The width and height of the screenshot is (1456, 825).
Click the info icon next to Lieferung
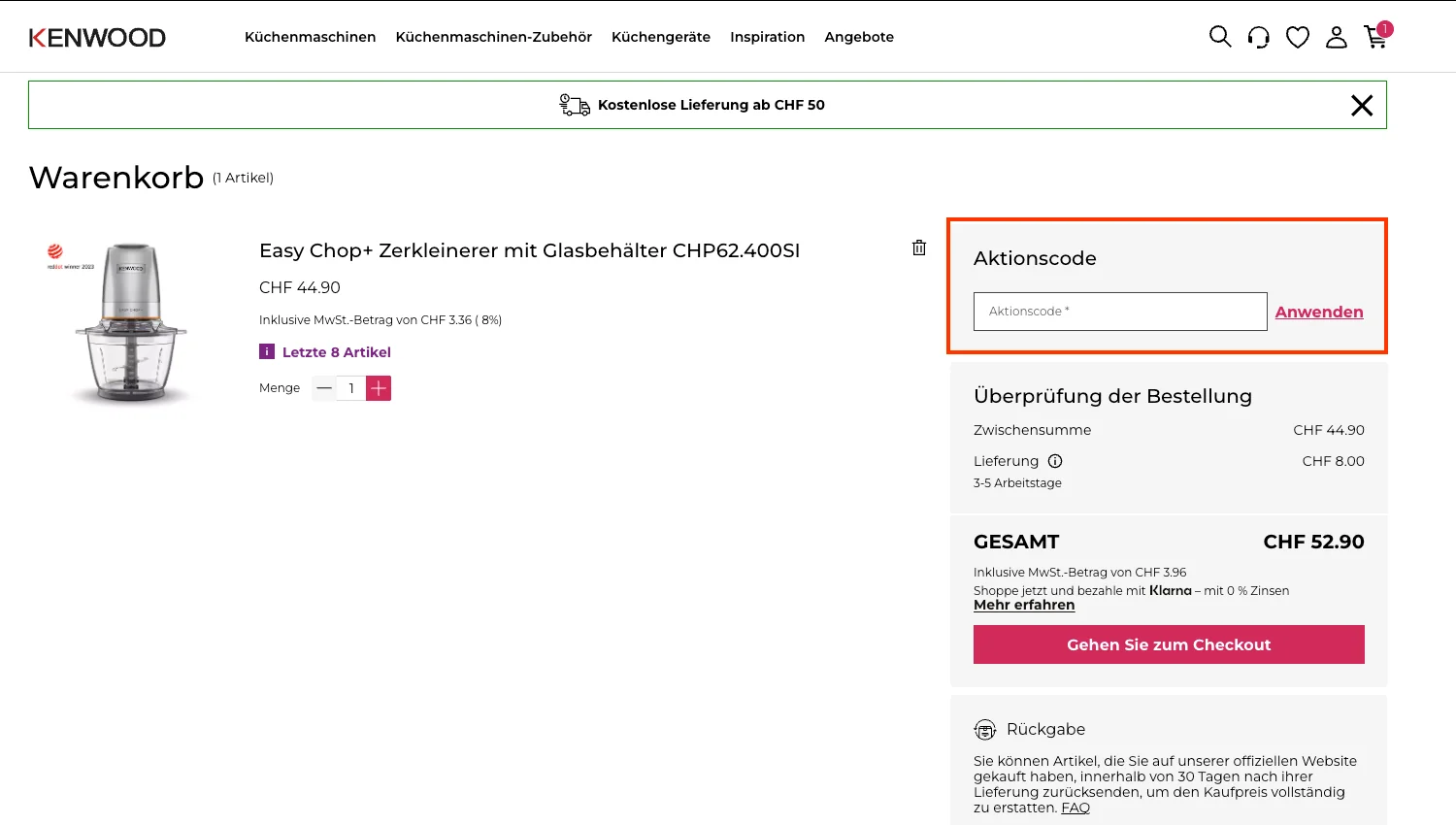(x=1055, y=461)
